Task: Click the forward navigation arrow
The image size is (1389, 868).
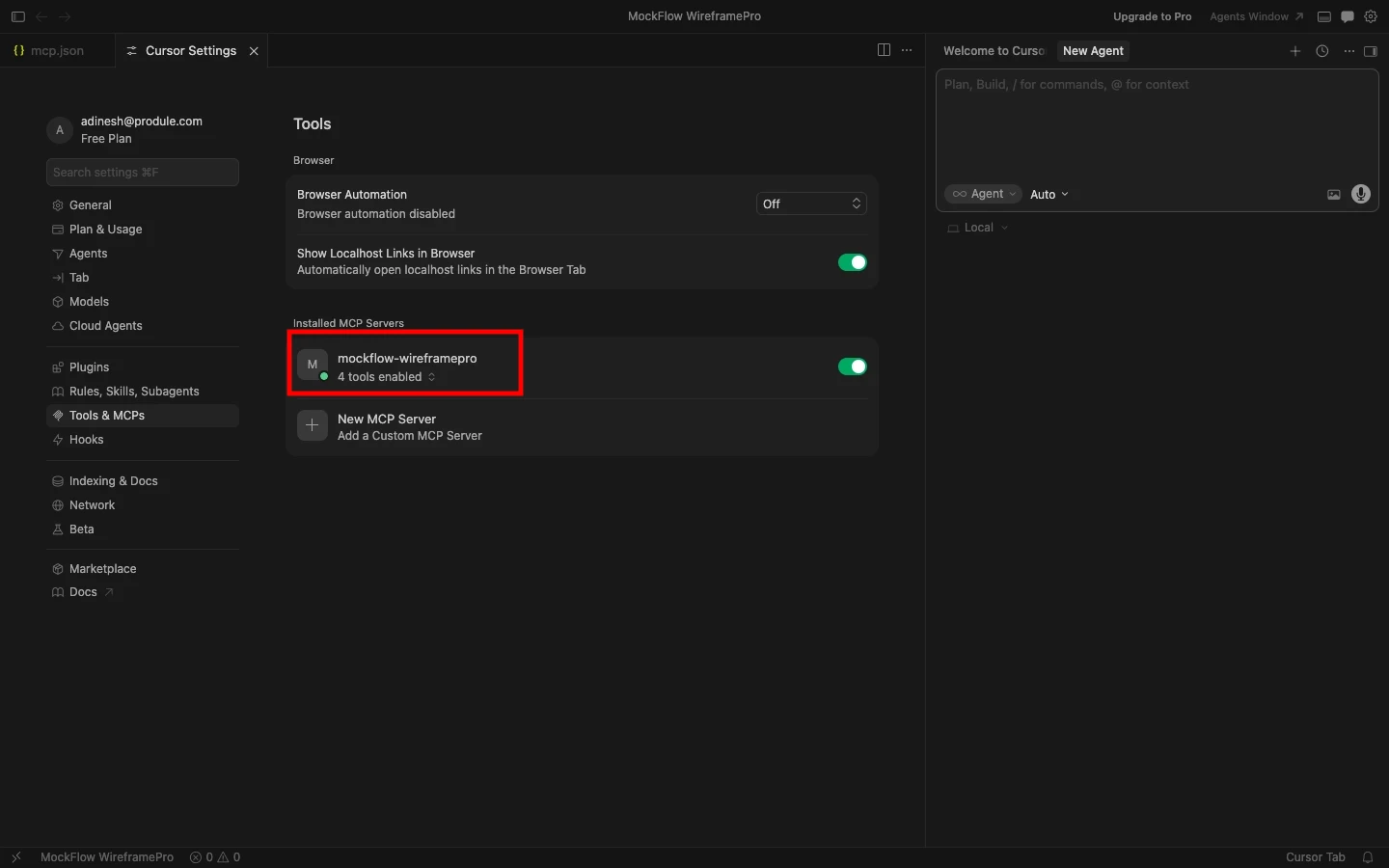Action: pyautogui.click(x=65, y=16)
